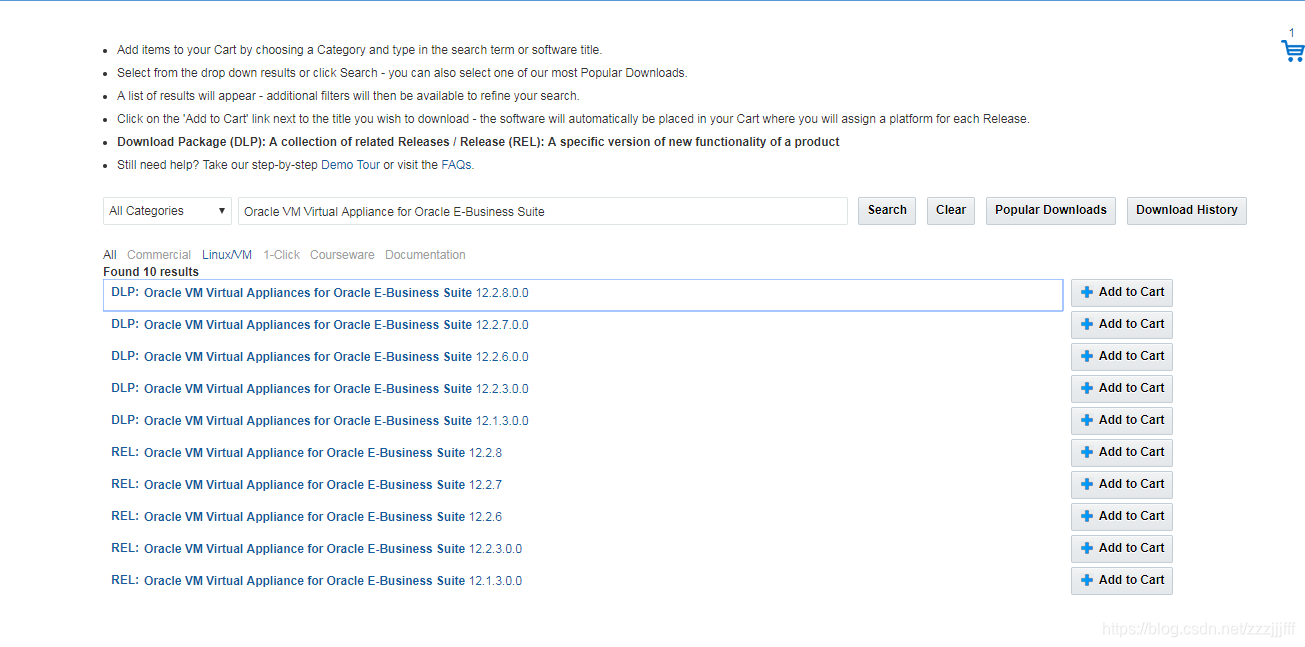Select the All filter tab
The image size is (1305, 647).
click(x=110, y=255)
